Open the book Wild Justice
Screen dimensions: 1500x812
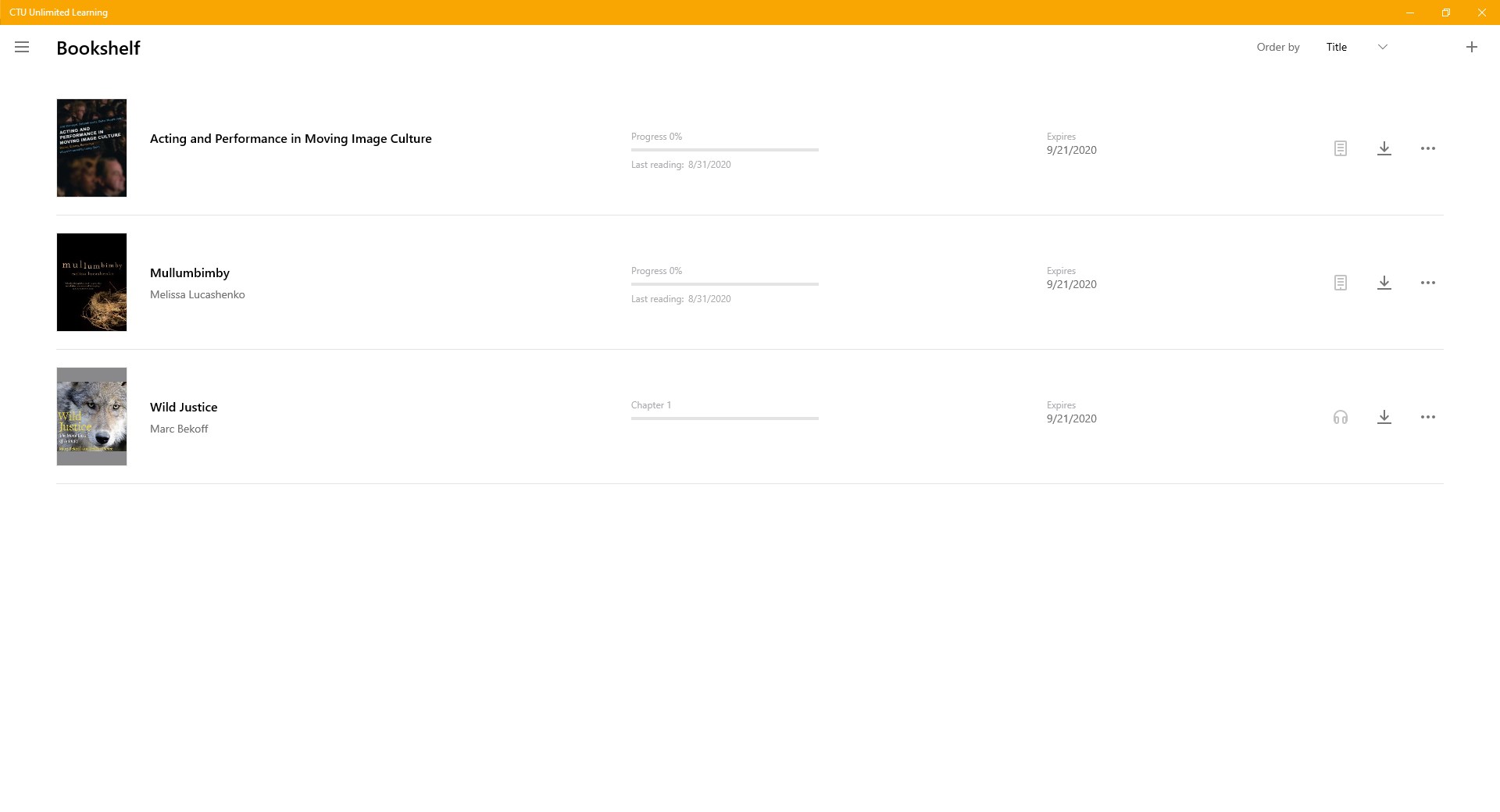click(x=183, y=407)
